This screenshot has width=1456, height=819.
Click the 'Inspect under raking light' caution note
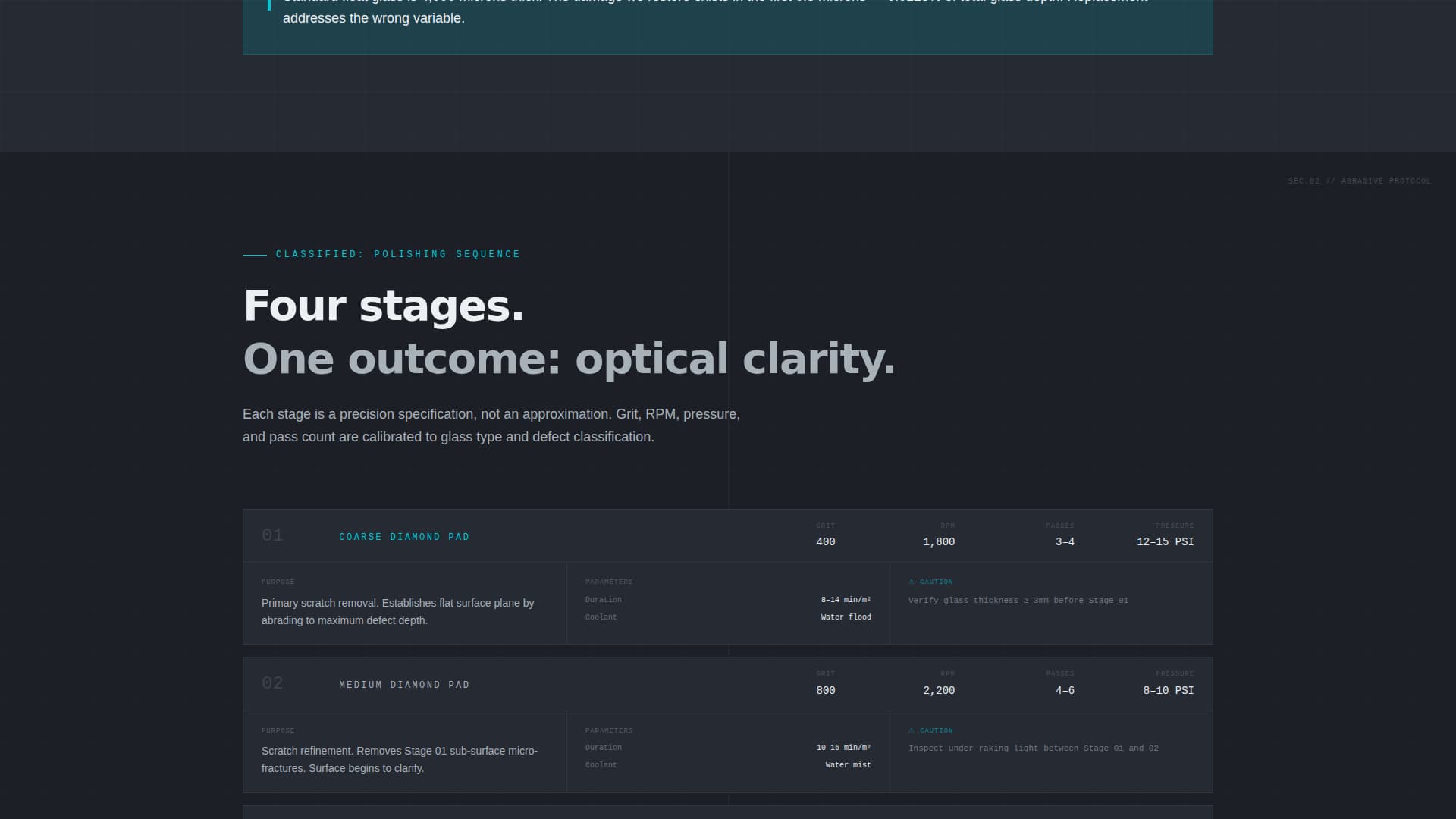point(1034,748)
